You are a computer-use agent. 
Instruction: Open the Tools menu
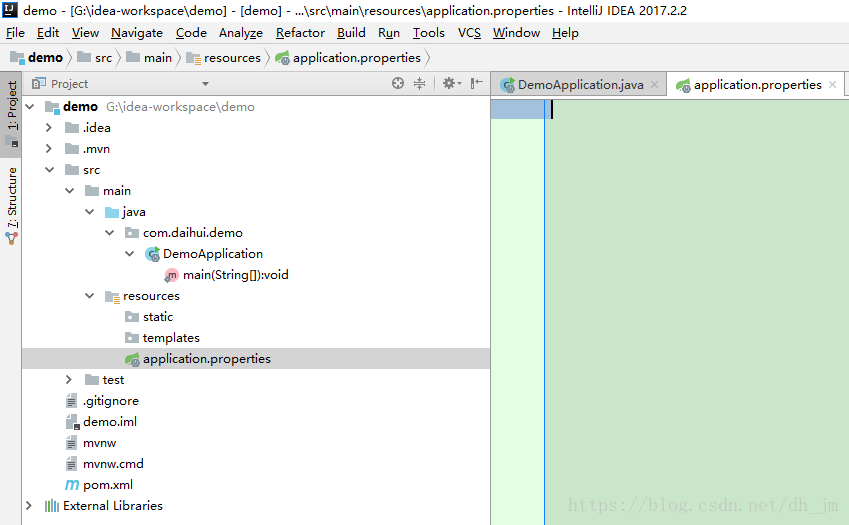(428, 33)
